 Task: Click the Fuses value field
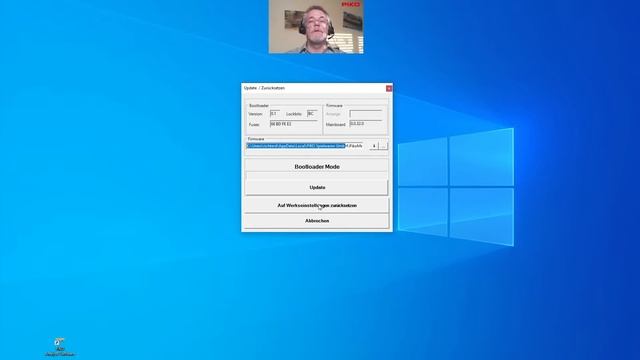pos(293,124)
